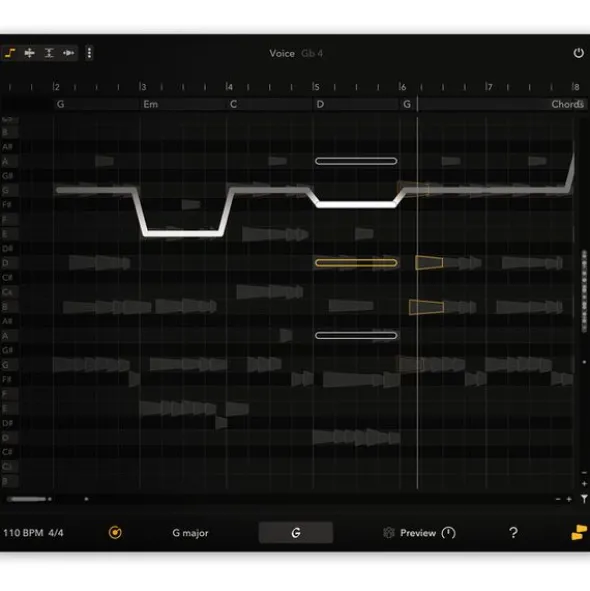This screenshot has width=590, height=591.
Task: Open the G chord selector button
Action: 296,533
